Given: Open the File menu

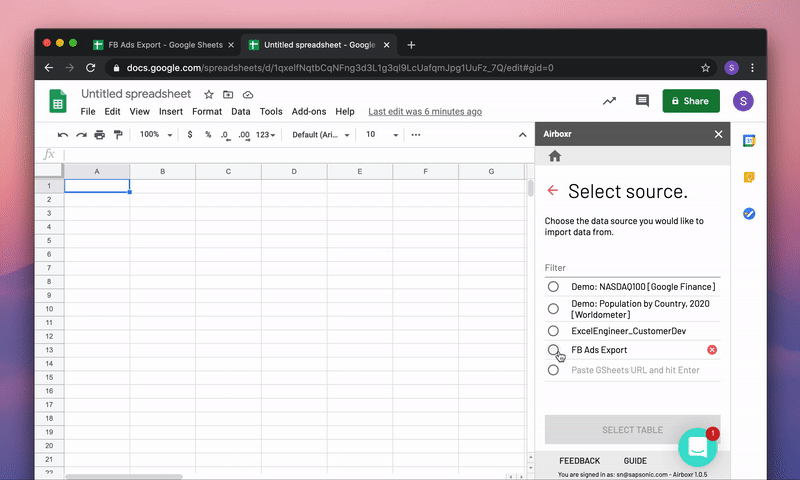Looking at the screenshot, I should 88,111.
